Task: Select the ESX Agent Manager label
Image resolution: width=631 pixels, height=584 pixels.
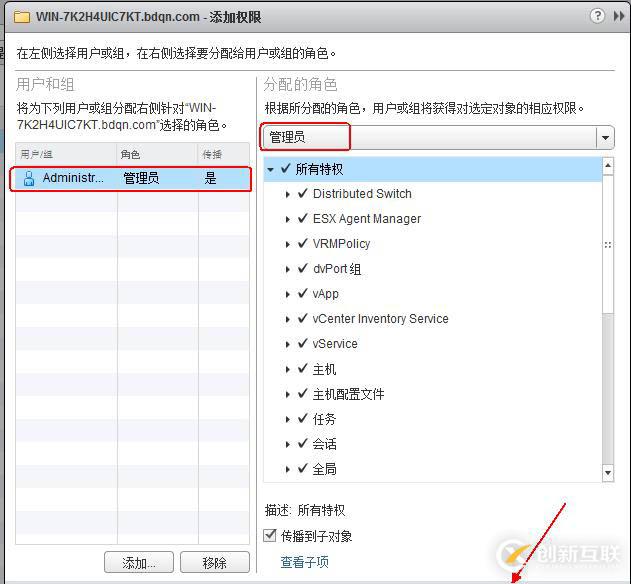Action: (367, 219)
